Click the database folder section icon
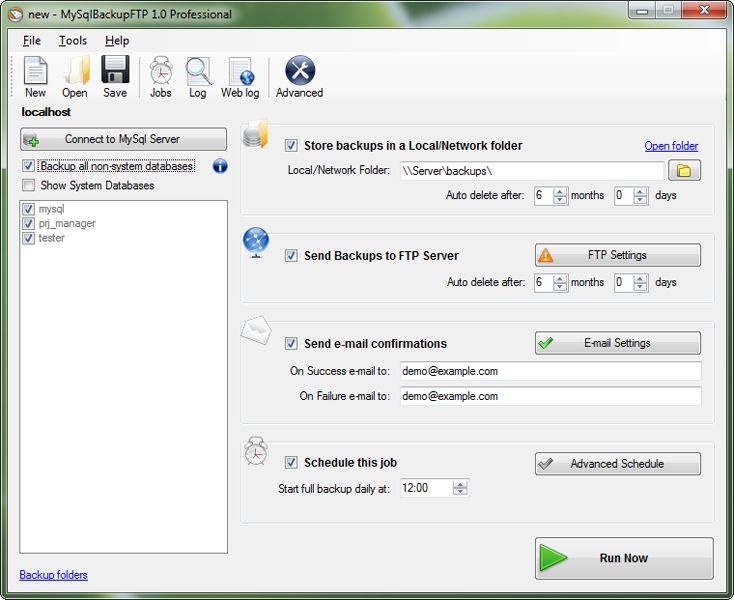Screen dimensions: 734x600 (x=256, y=134)
